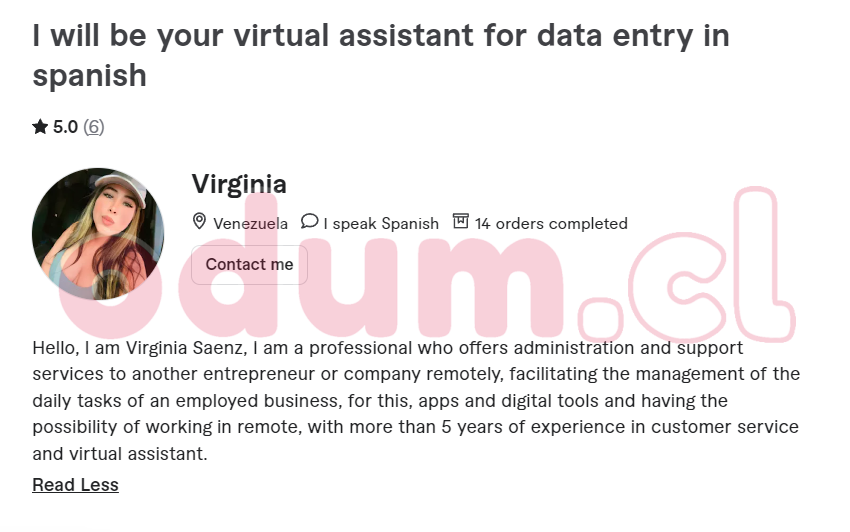Image resolution: width=850 pixels, height=532 pixels.
Task: Collapse the description with Read Less
Action: coord(75,485)
